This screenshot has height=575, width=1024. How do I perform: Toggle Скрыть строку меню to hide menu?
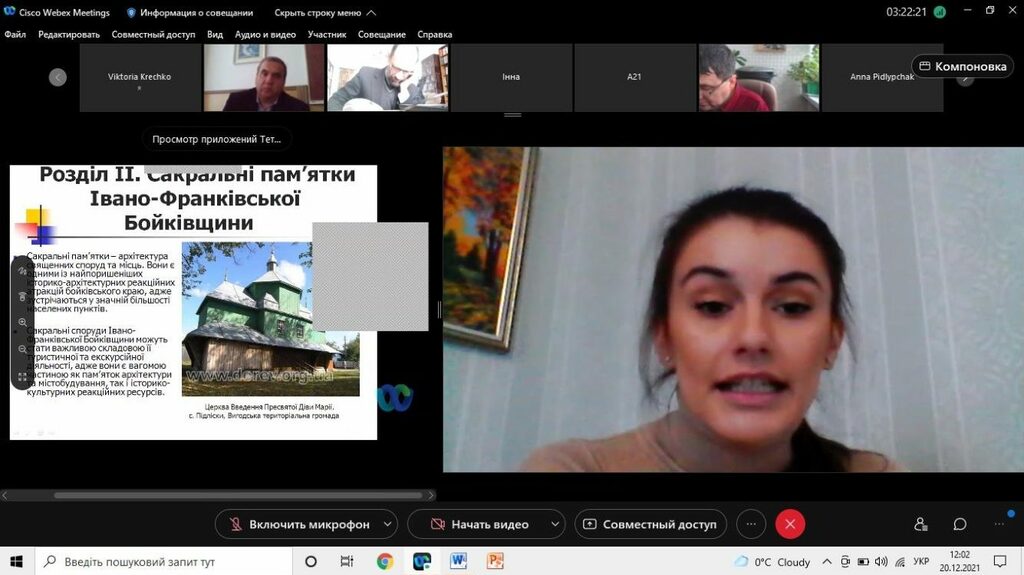325,13
